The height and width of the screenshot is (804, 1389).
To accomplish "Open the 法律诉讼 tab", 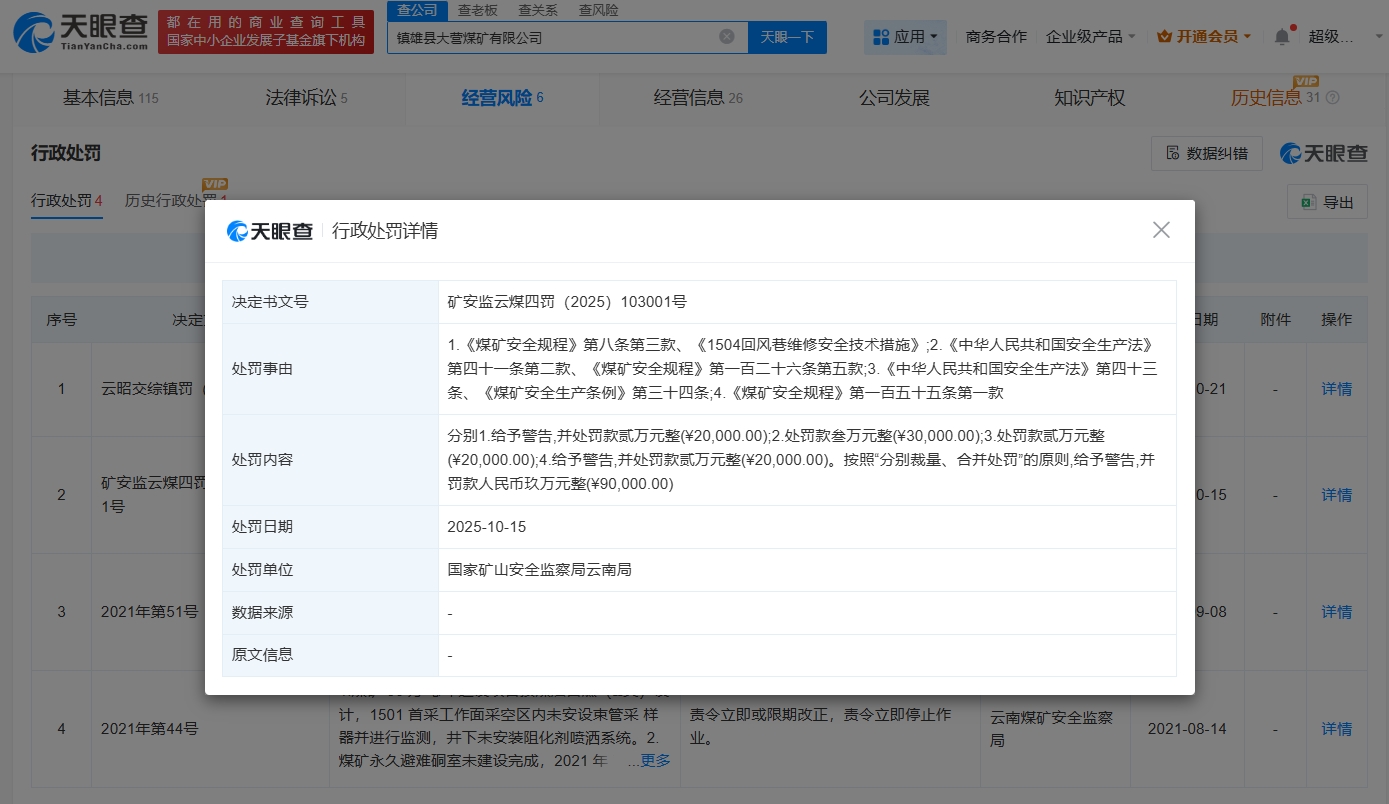I will [306, 98].
